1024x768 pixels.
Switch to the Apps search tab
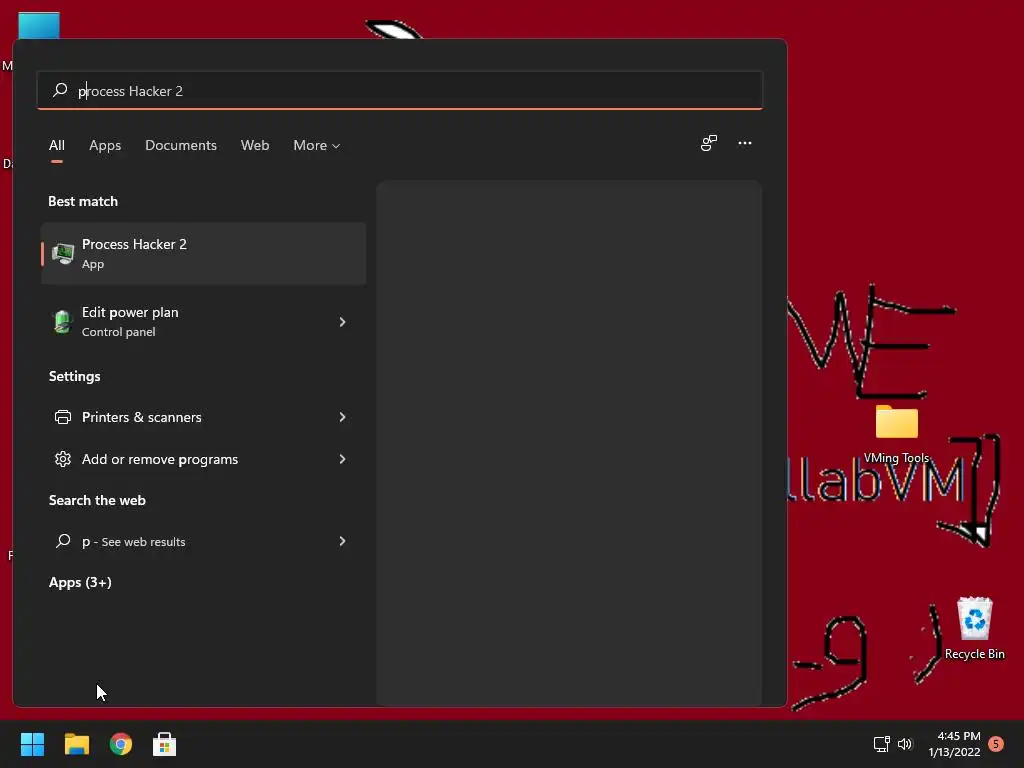point(105,145)
